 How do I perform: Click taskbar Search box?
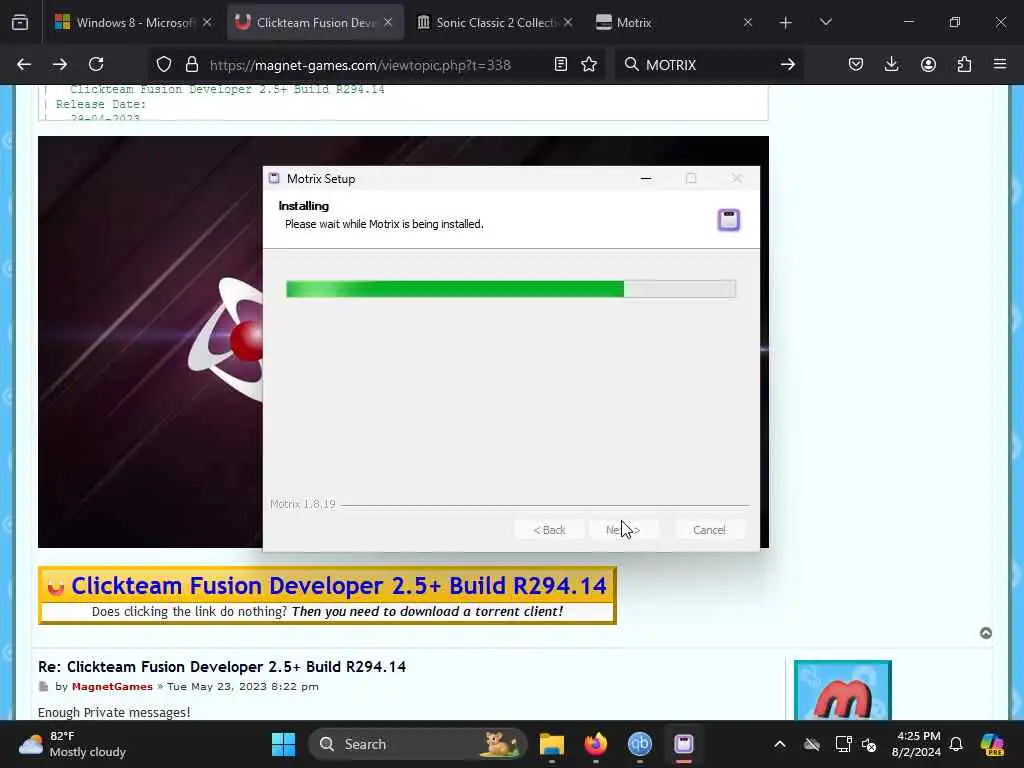coord(418,744)
